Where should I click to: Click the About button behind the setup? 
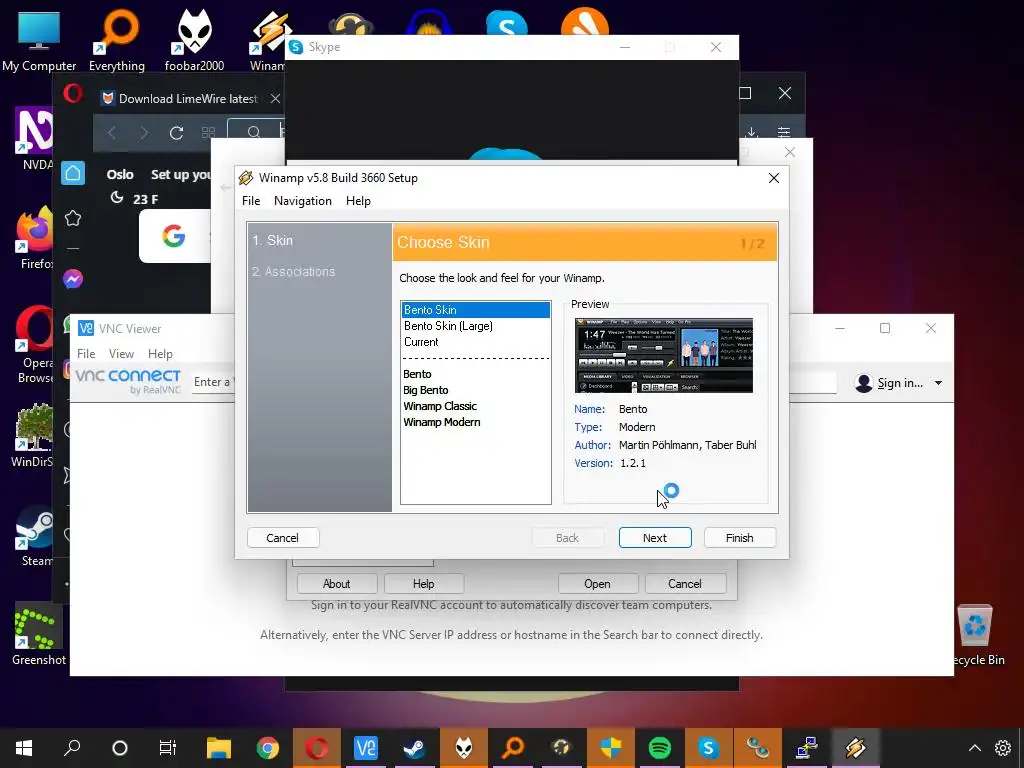(336, 583)
